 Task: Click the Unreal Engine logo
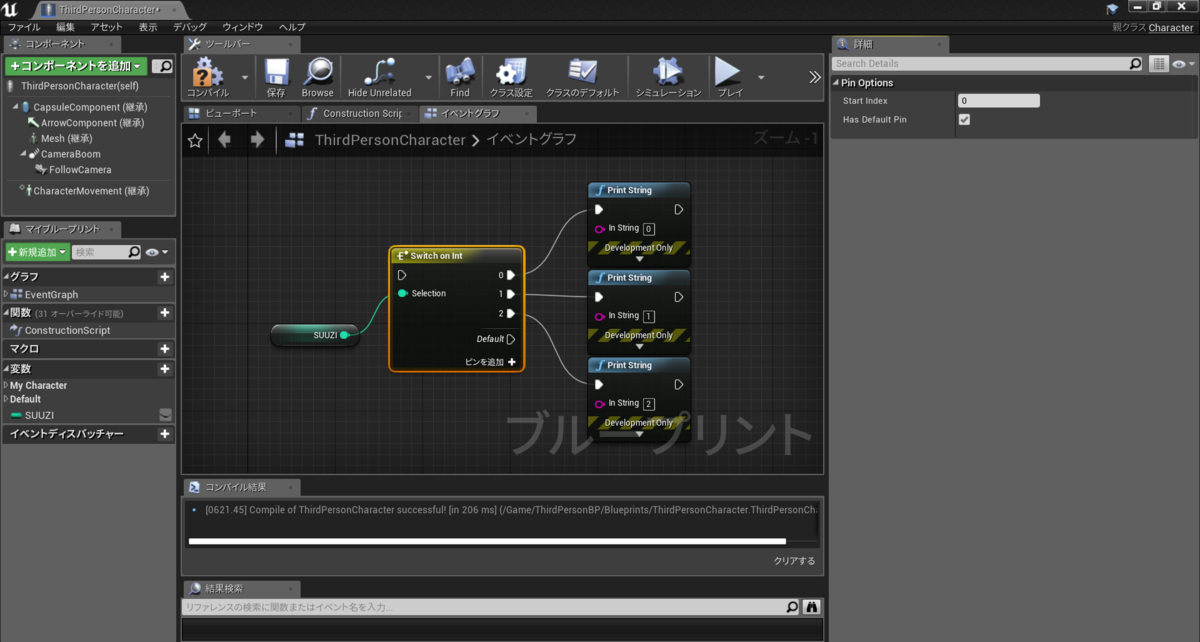click(12, 9)
